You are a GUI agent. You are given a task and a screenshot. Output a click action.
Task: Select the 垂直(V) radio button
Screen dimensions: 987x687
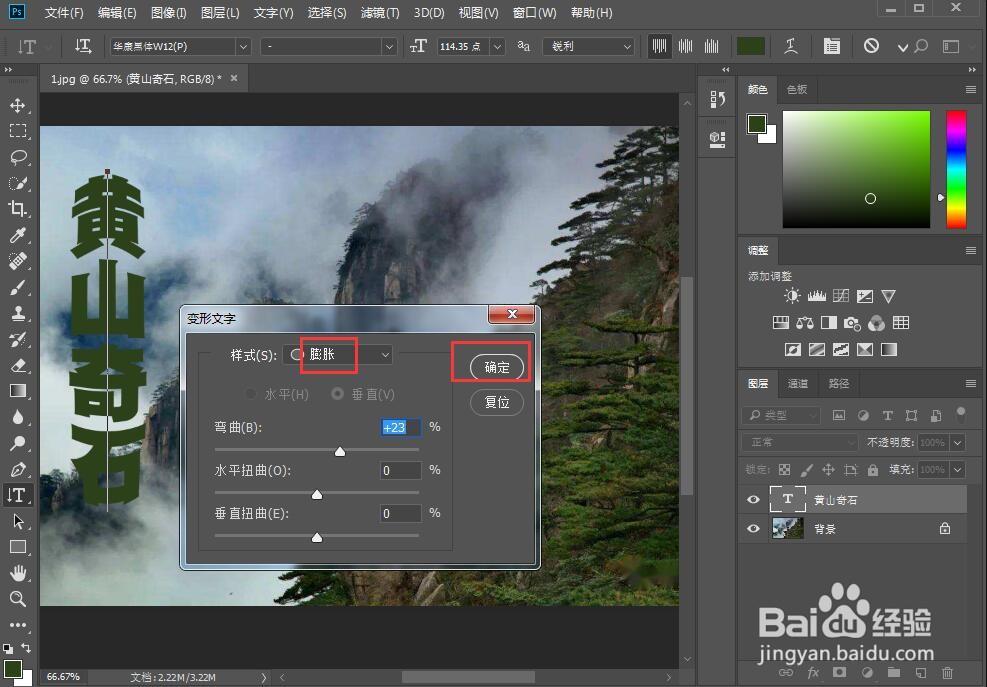337,394
